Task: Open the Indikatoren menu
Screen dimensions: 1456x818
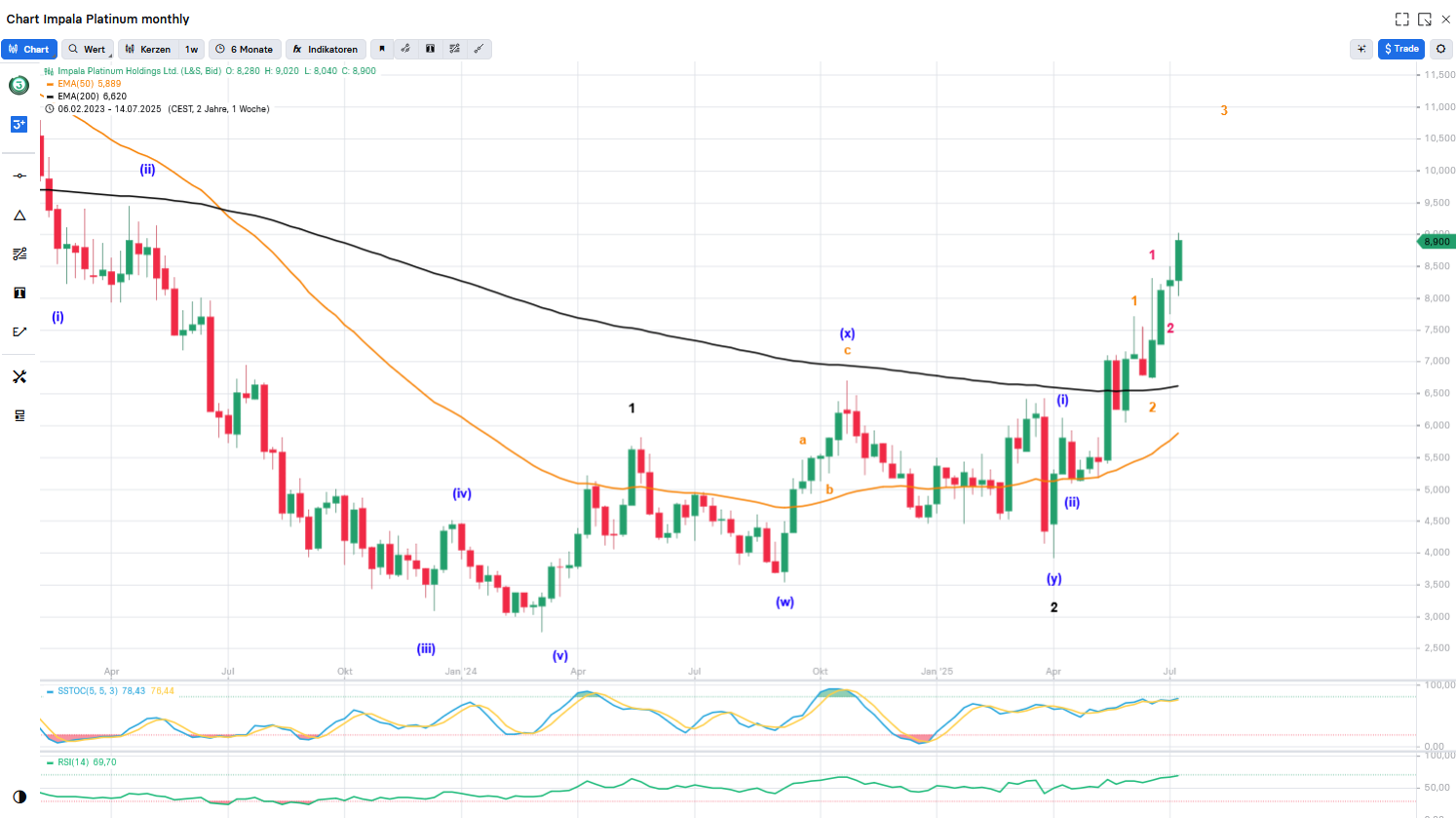Action: click(x=326, y=49)
